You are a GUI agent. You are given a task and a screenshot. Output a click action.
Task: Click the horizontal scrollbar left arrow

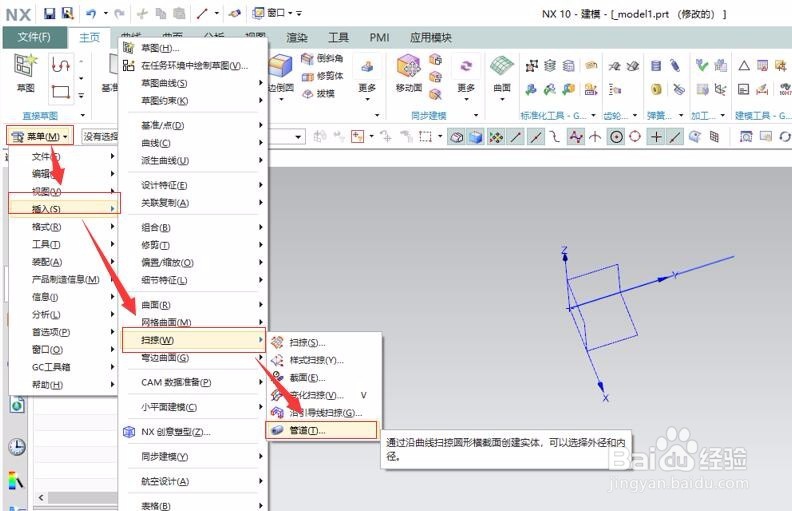pyautogui.click(x=41, y=497)
